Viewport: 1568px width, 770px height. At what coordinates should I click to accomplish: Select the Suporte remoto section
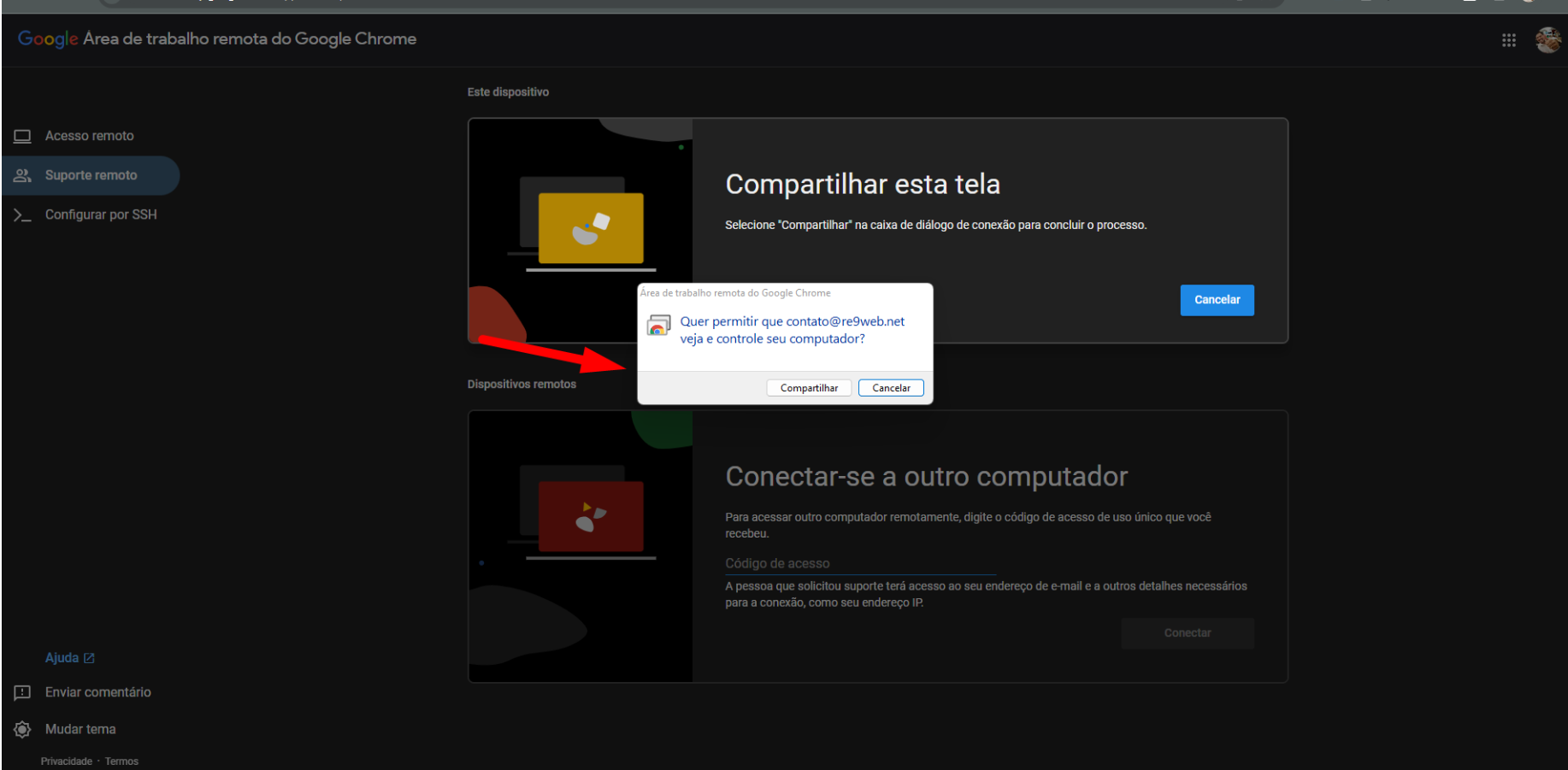[x=91, y=175]
